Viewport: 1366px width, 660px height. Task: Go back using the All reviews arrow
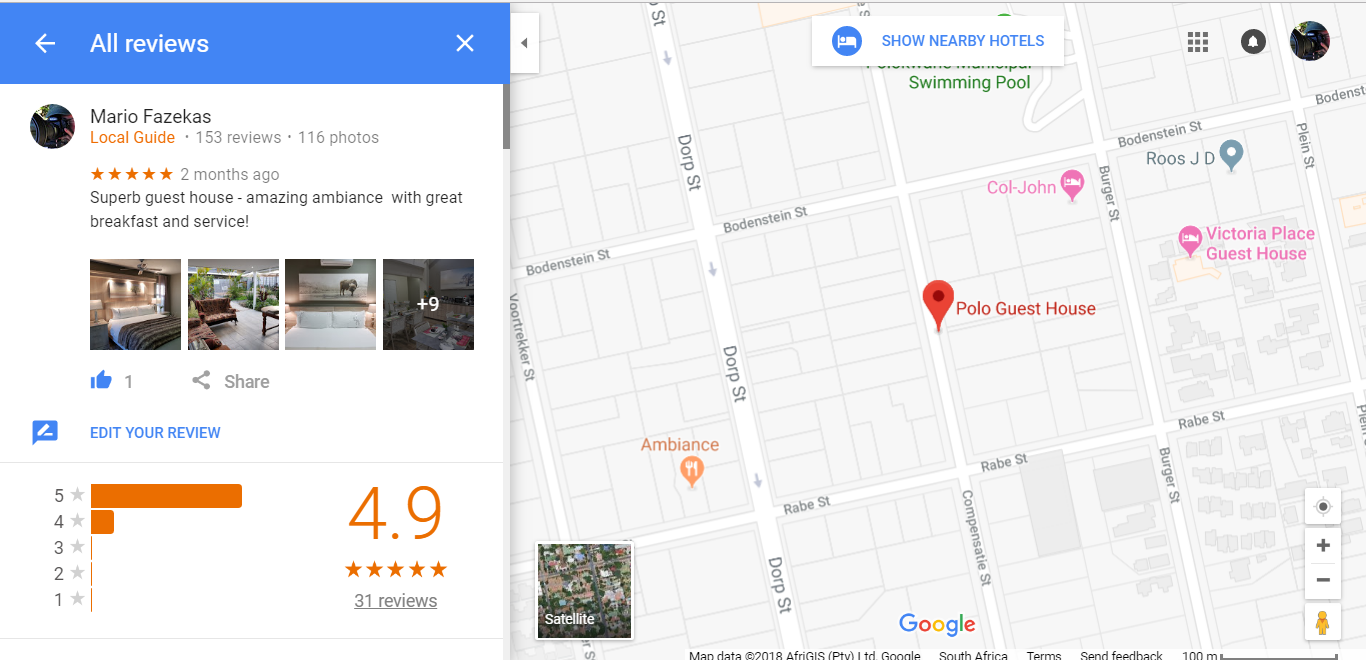45,43
